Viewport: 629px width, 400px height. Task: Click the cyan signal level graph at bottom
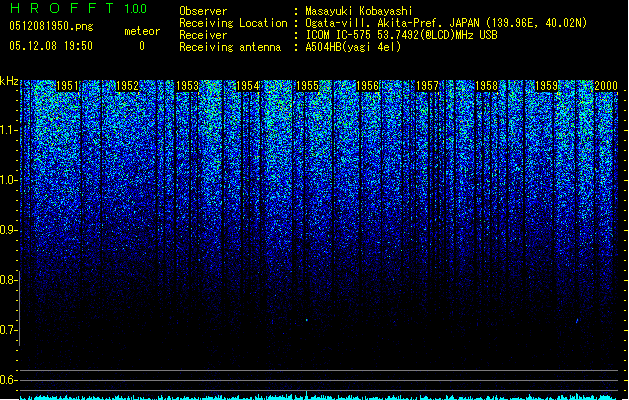(x=319, y=396)
